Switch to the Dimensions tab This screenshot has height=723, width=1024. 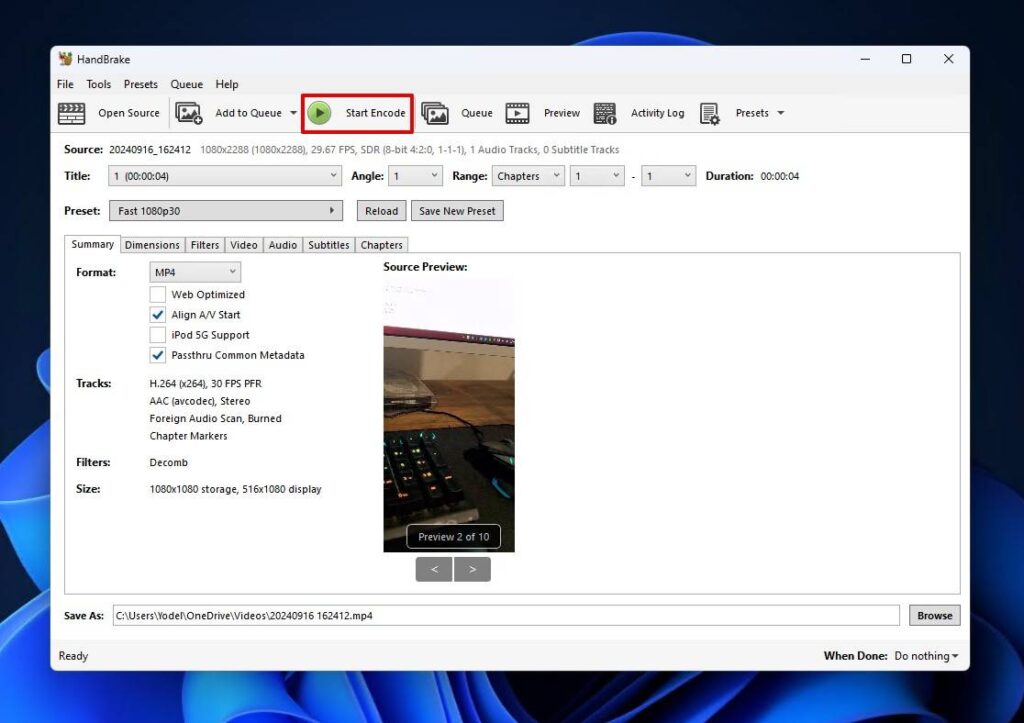pos(152,244)
